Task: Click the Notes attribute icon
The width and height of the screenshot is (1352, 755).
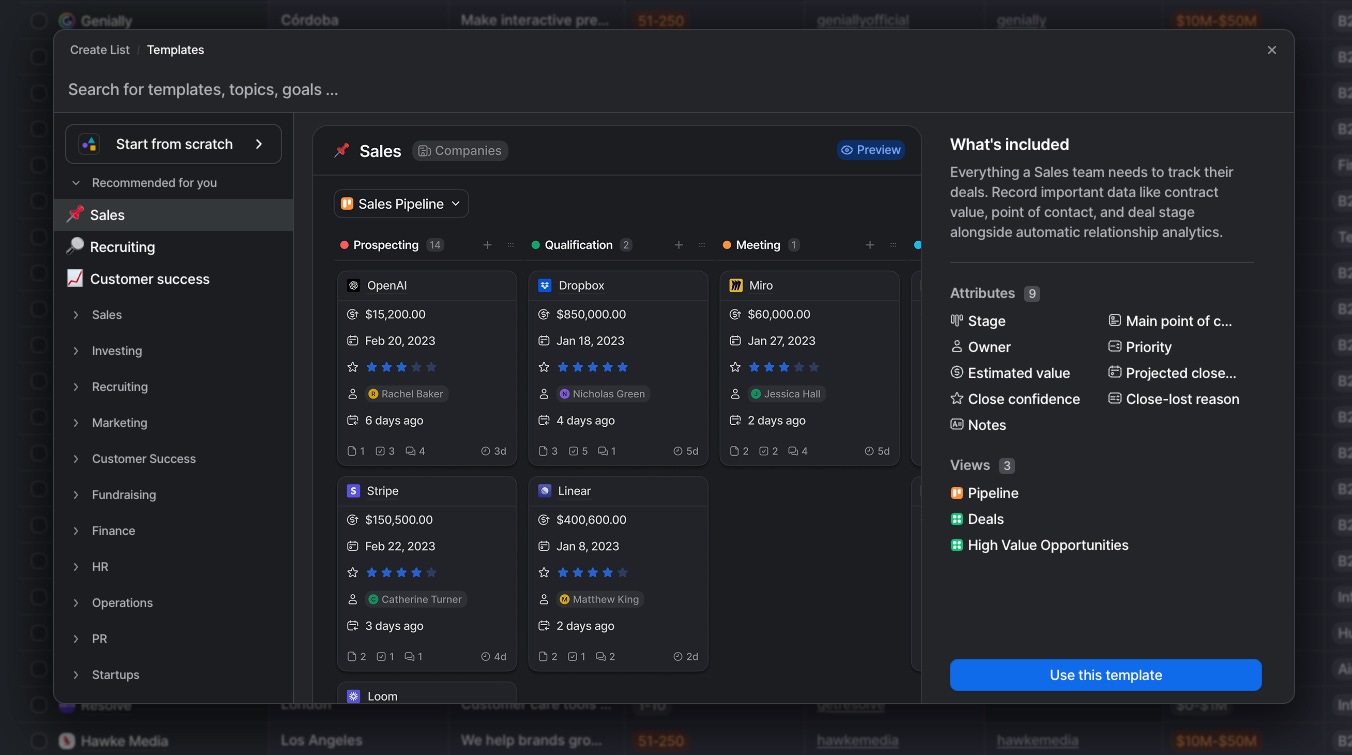Action: 957,425
